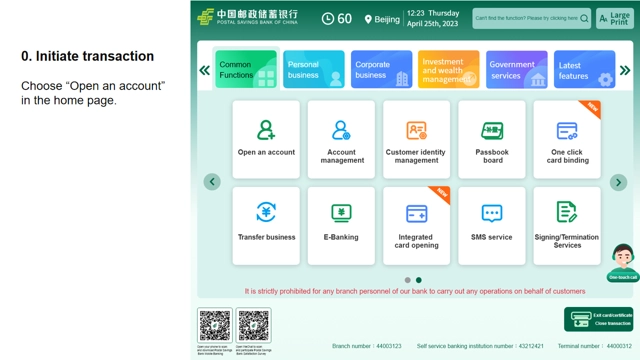Viewport: 640px width, 360px height.
Task: Click the Beijing location indicator
Action: point(382,19)
